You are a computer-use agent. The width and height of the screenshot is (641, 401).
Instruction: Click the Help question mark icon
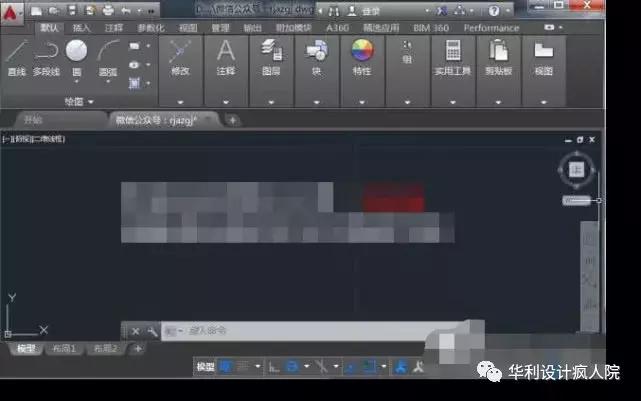click(x=494, y=11)
